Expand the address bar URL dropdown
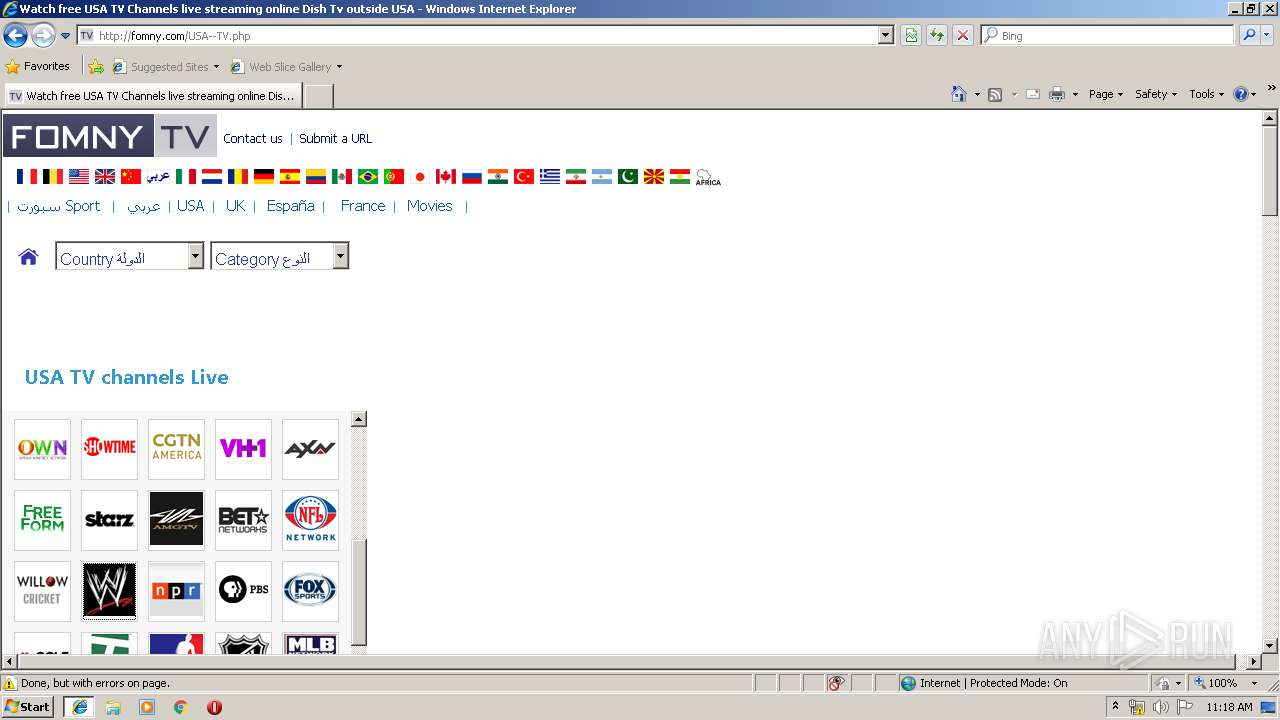The image size is (1280, 720). 886,35
